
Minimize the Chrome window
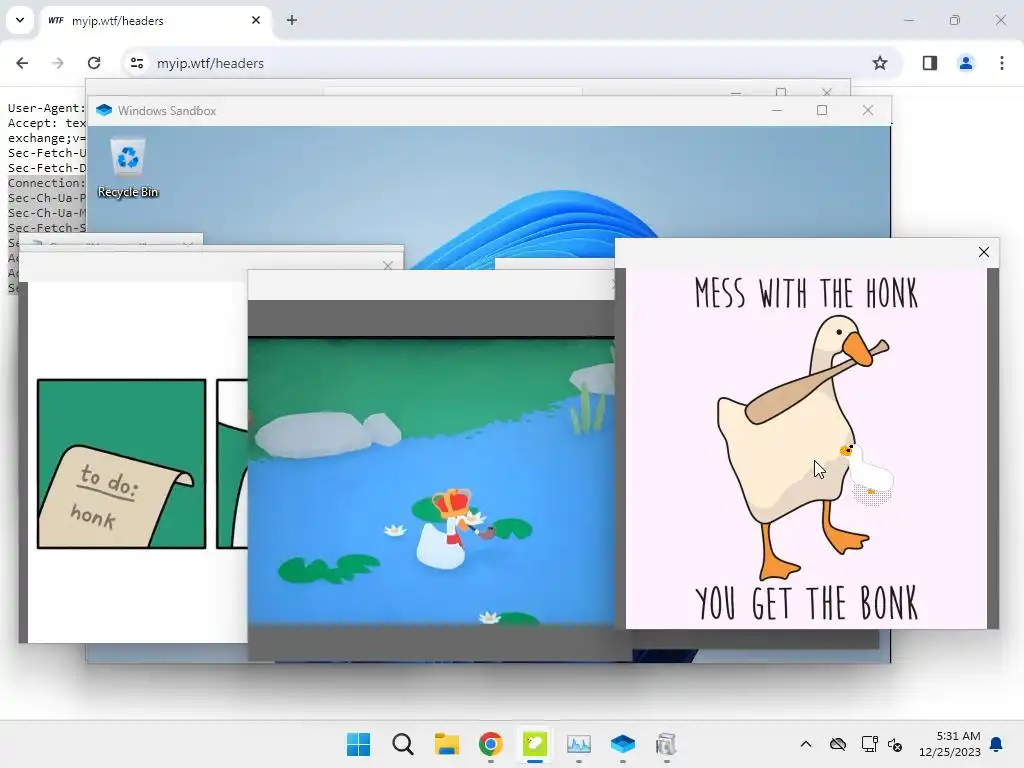908,20
